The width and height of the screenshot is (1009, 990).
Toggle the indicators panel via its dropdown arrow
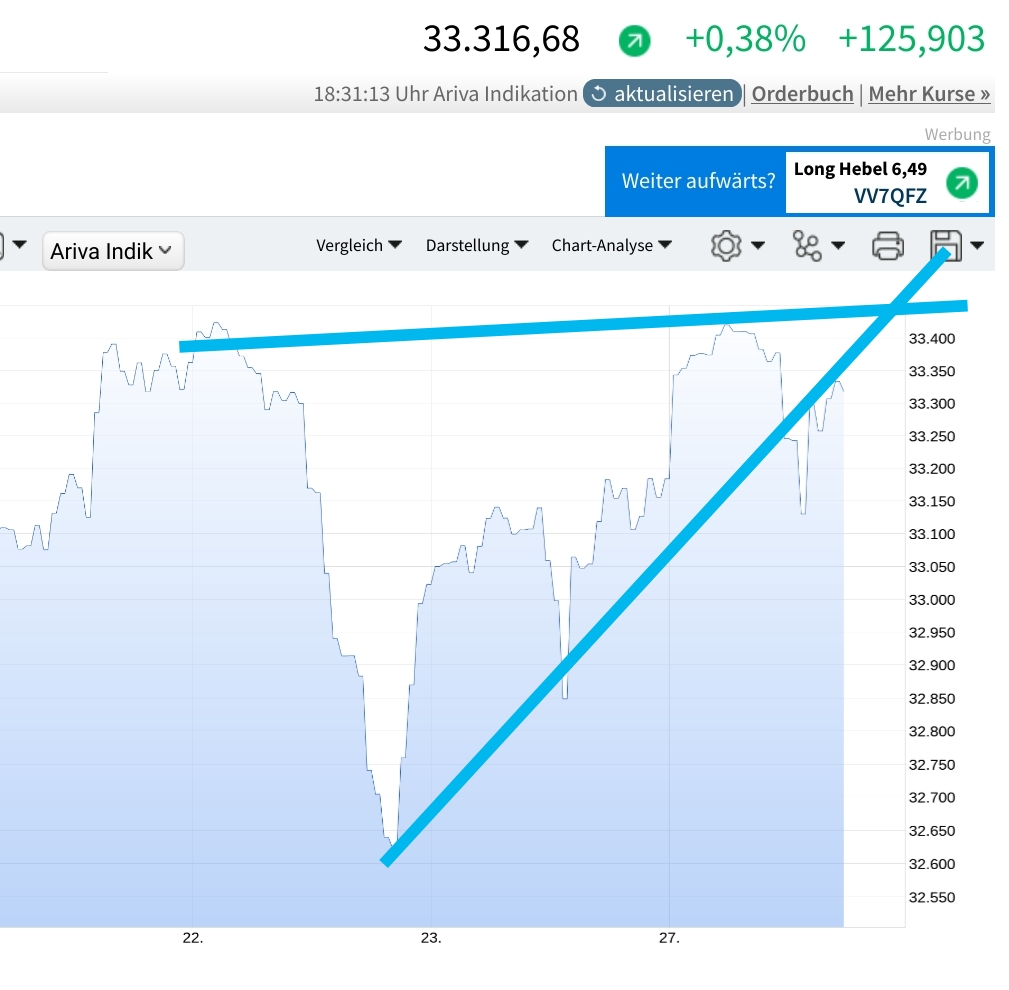pos(836,247)
